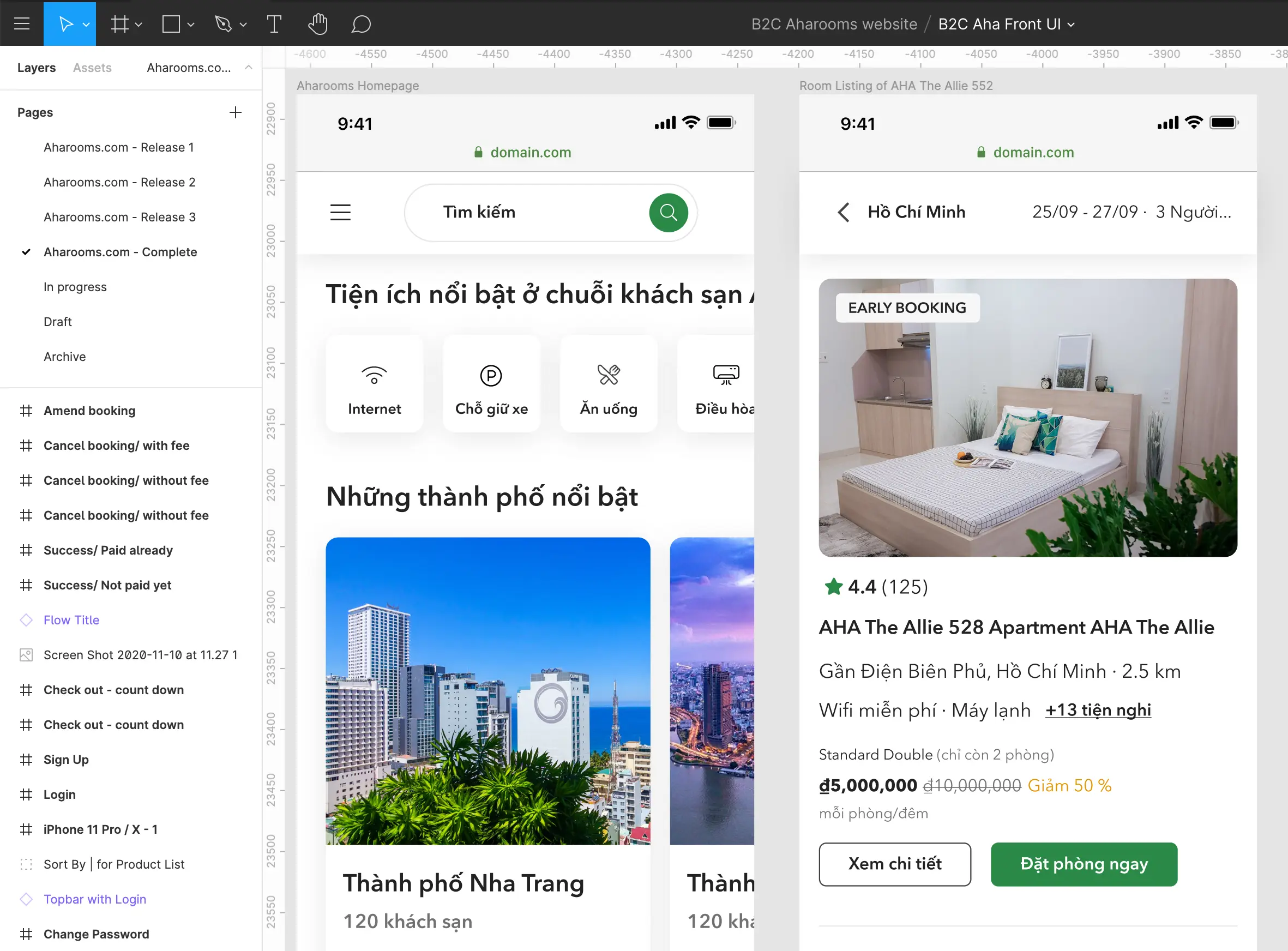Viewport: 1288px width, 951px height.
Task: Click the AHA The Allie 528 Apartment title
Action: [1016, 627]
